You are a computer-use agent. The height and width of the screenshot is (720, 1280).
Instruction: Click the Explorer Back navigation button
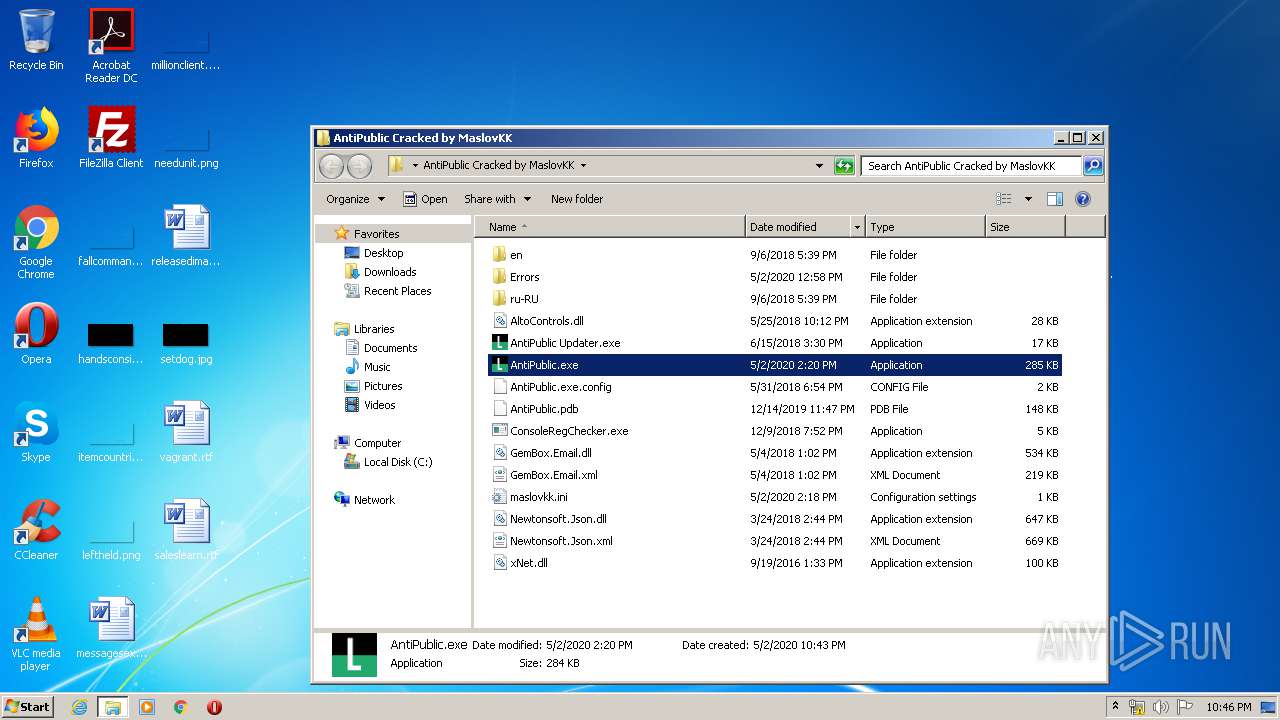(332, 166)
